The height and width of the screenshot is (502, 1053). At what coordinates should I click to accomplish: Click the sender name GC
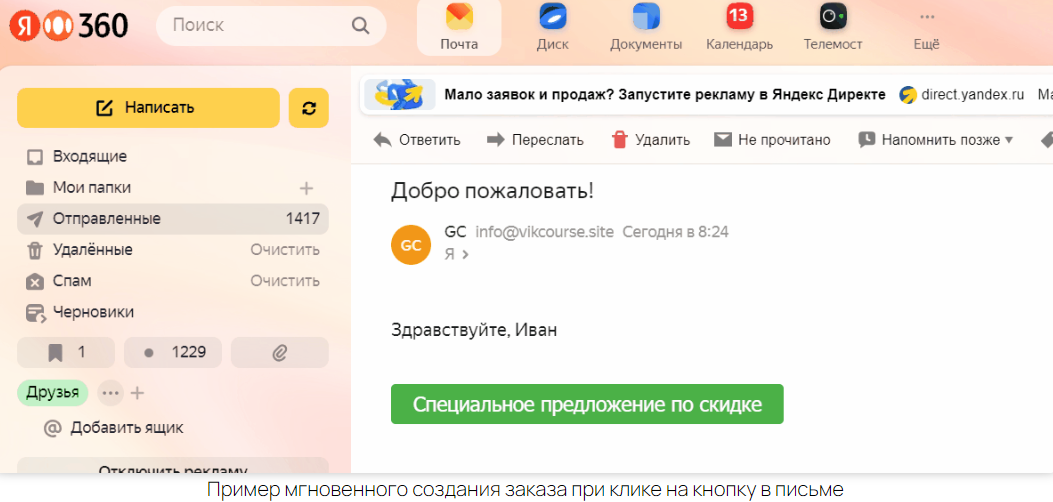(455, 232)
